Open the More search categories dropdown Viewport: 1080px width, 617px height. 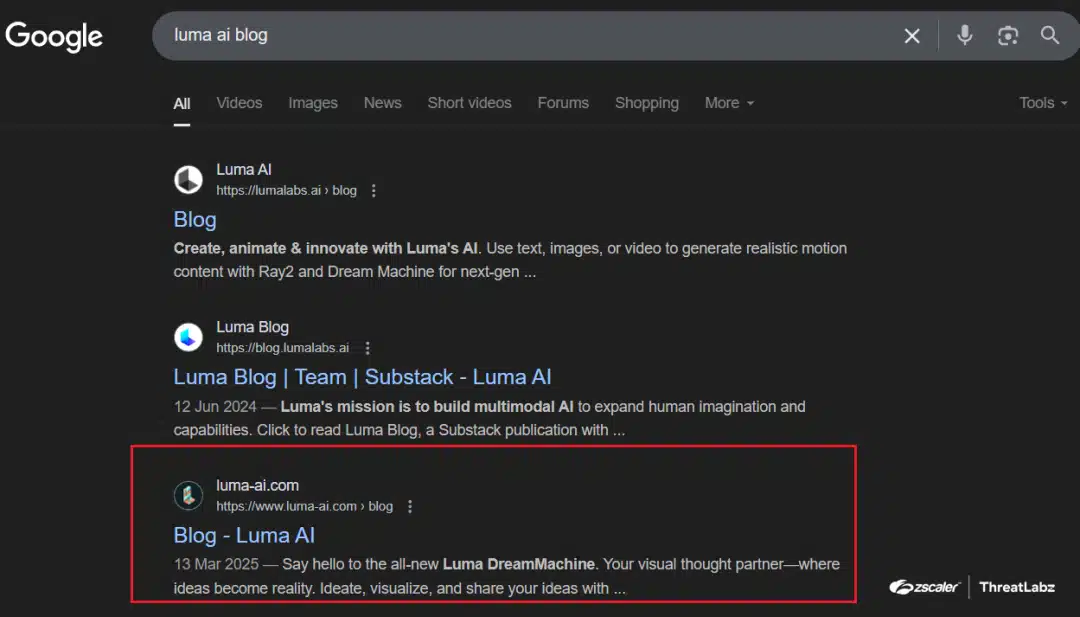(x=729, y=103)
